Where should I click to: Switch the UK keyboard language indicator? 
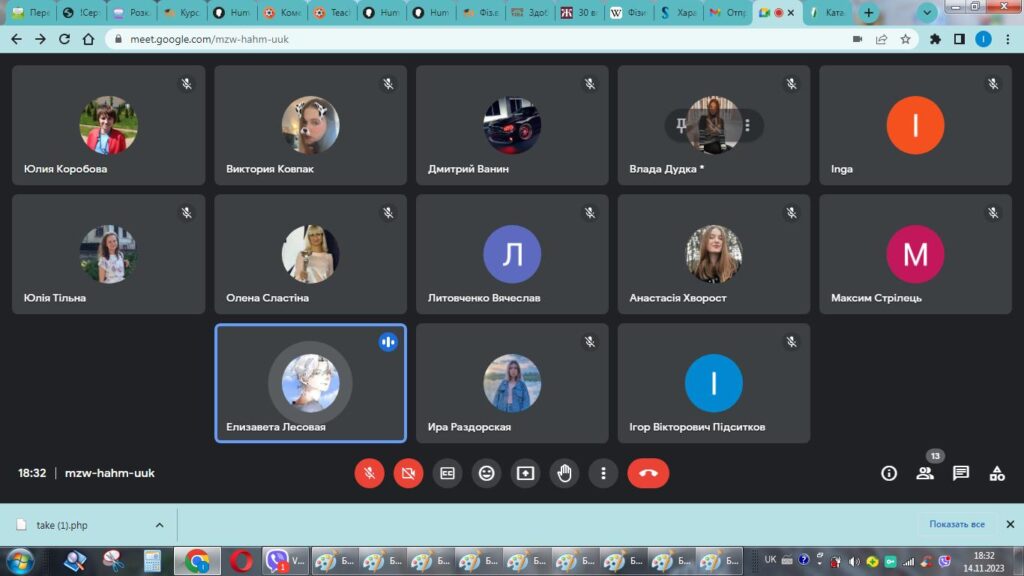pos(770,560)
